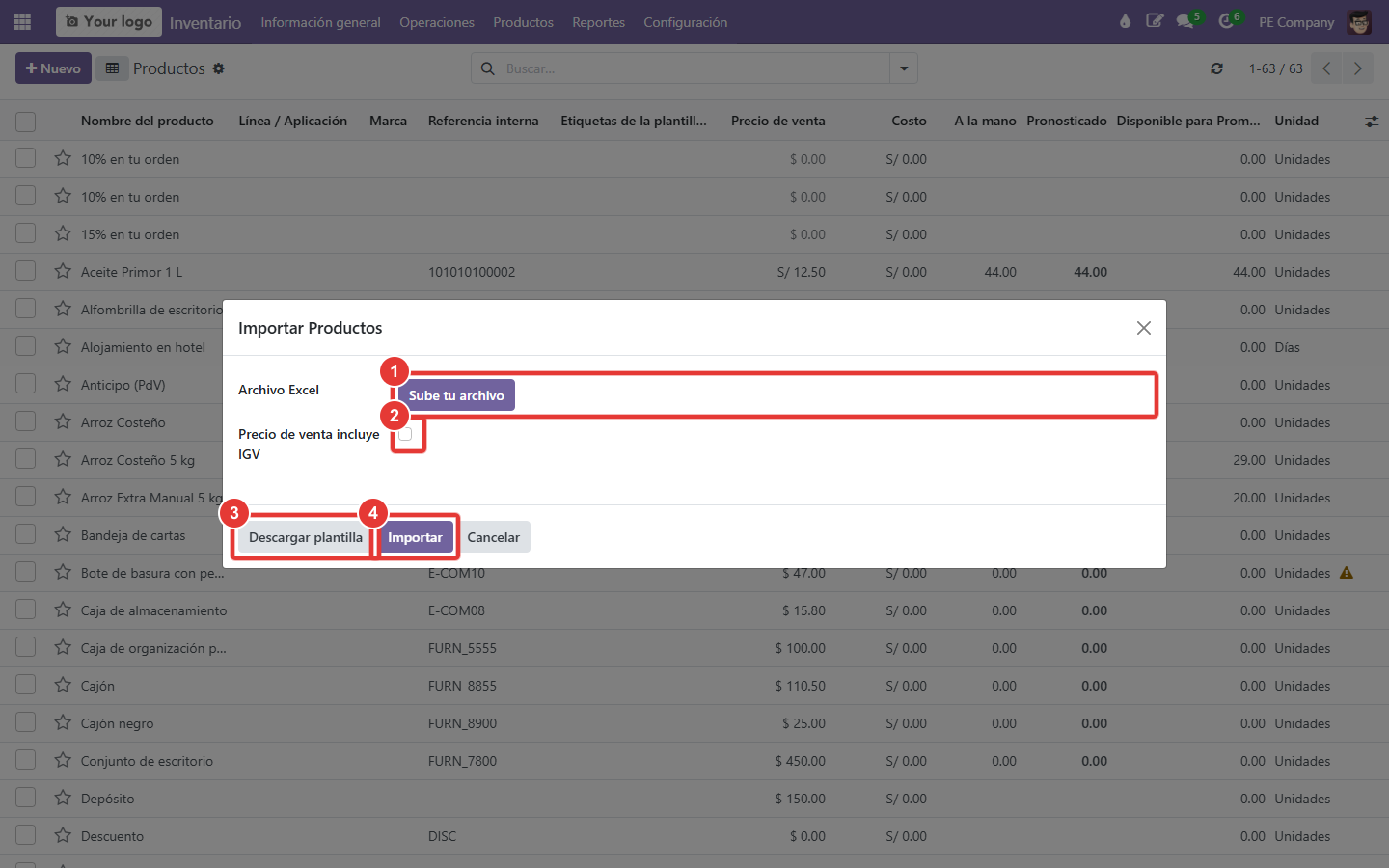Image resolution: width=1389 pixels, height=868 pixels.
Task: Sort by Precio de venta column header
Action: pyautogui.click(x=778, y=121)
